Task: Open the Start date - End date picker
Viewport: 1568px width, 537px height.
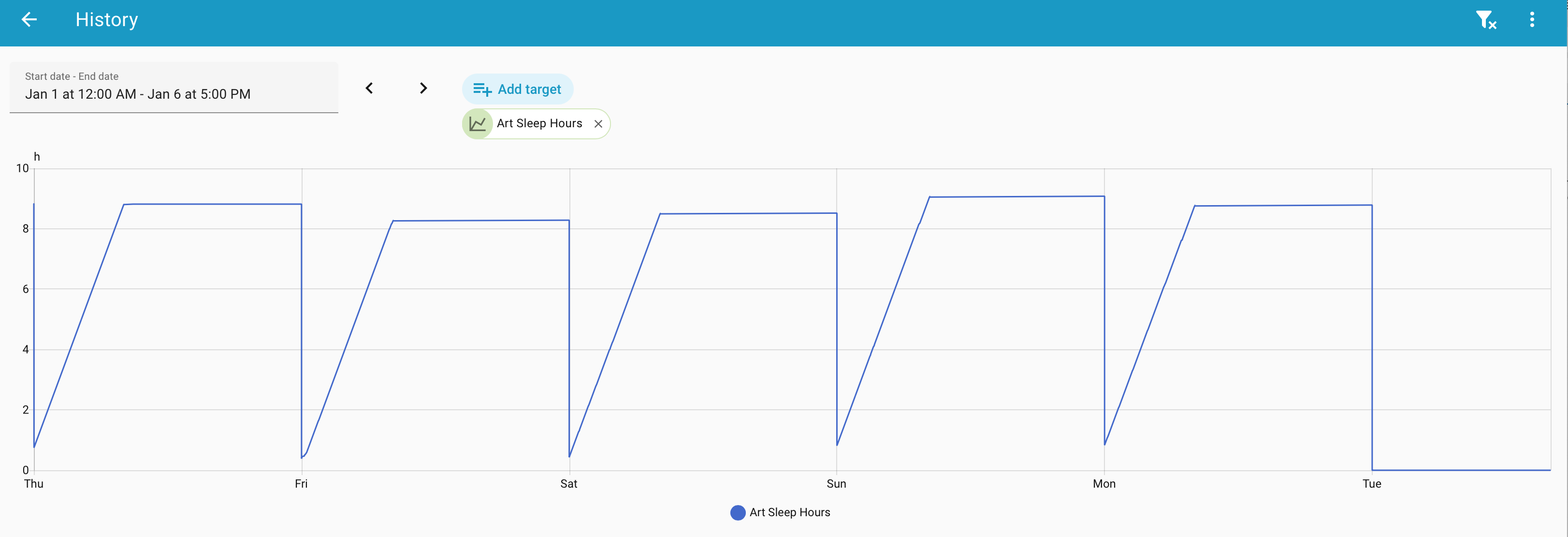Action: point(174,87)
